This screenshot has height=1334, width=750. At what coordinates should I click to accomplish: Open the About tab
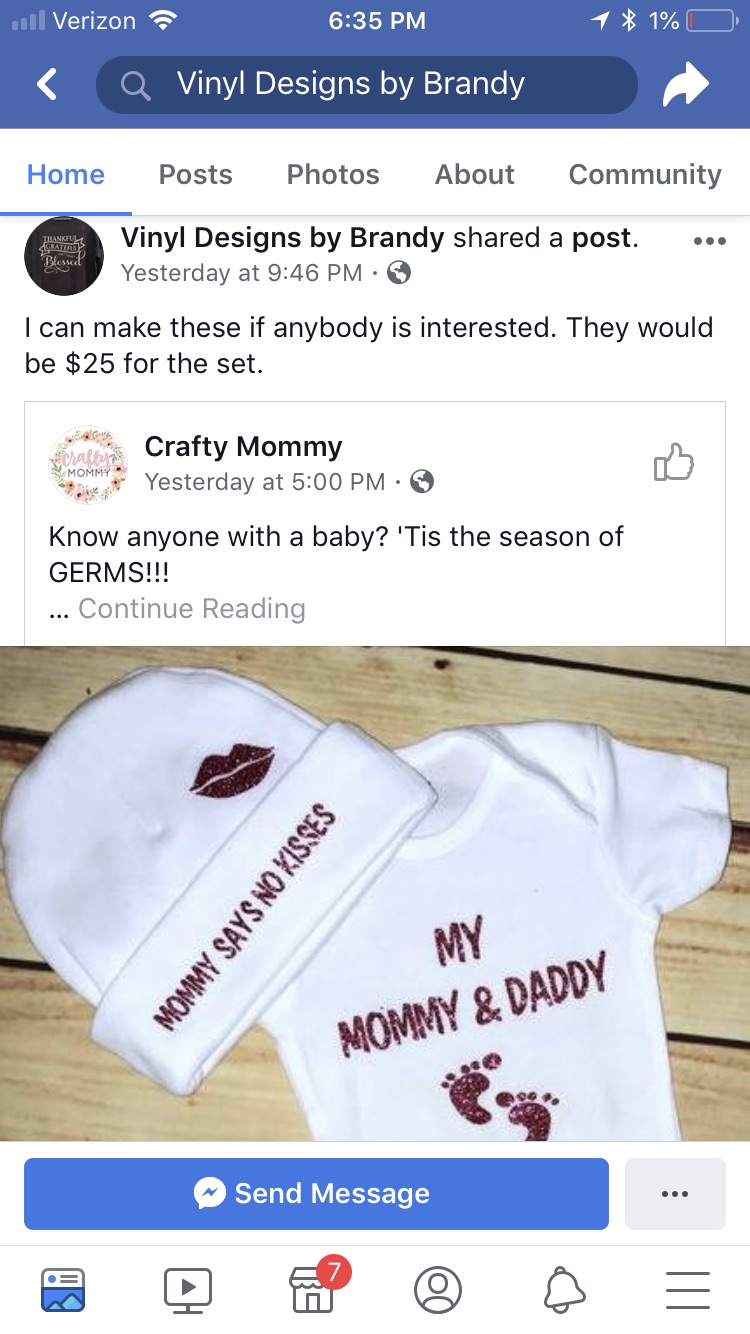(x=475, y=174)
